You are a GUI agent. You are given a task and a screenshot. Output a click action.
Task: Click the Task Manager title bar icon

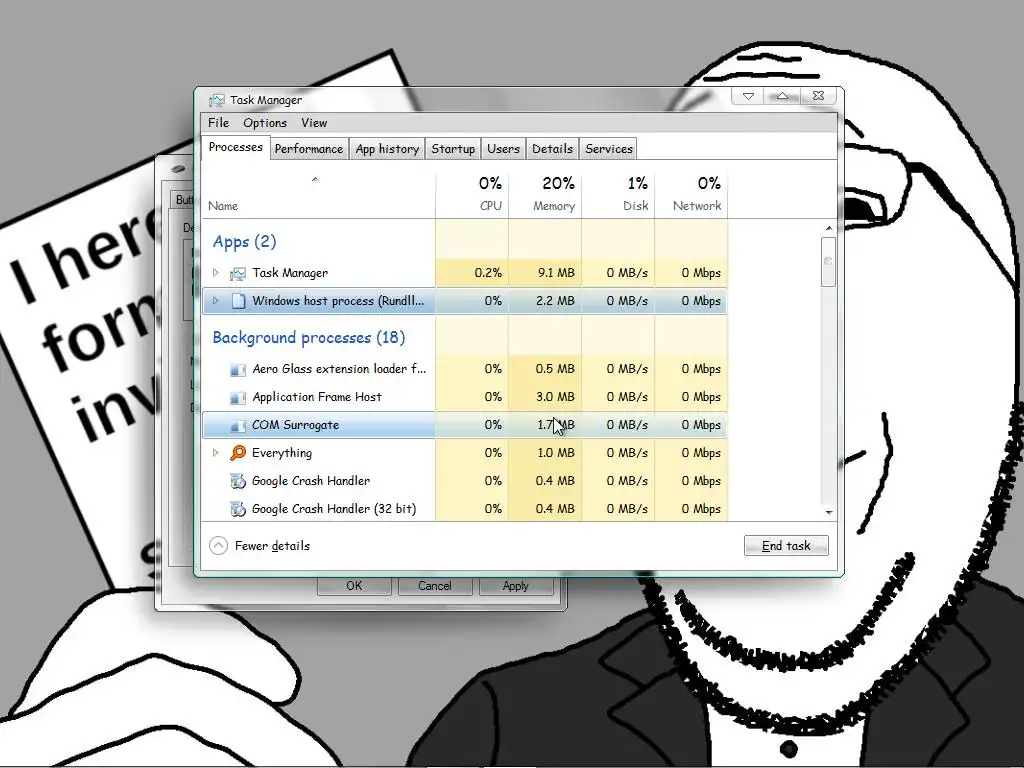(x=216, y=100)
